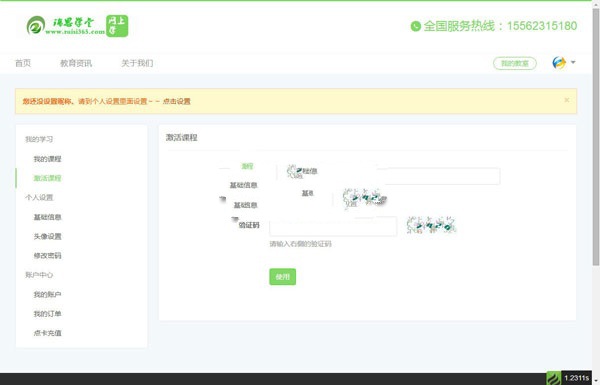The width and height of the screenshot is (600, 385).
Task: Click the 请输入右侧的验证码 hint text
Action: (300, 244)
